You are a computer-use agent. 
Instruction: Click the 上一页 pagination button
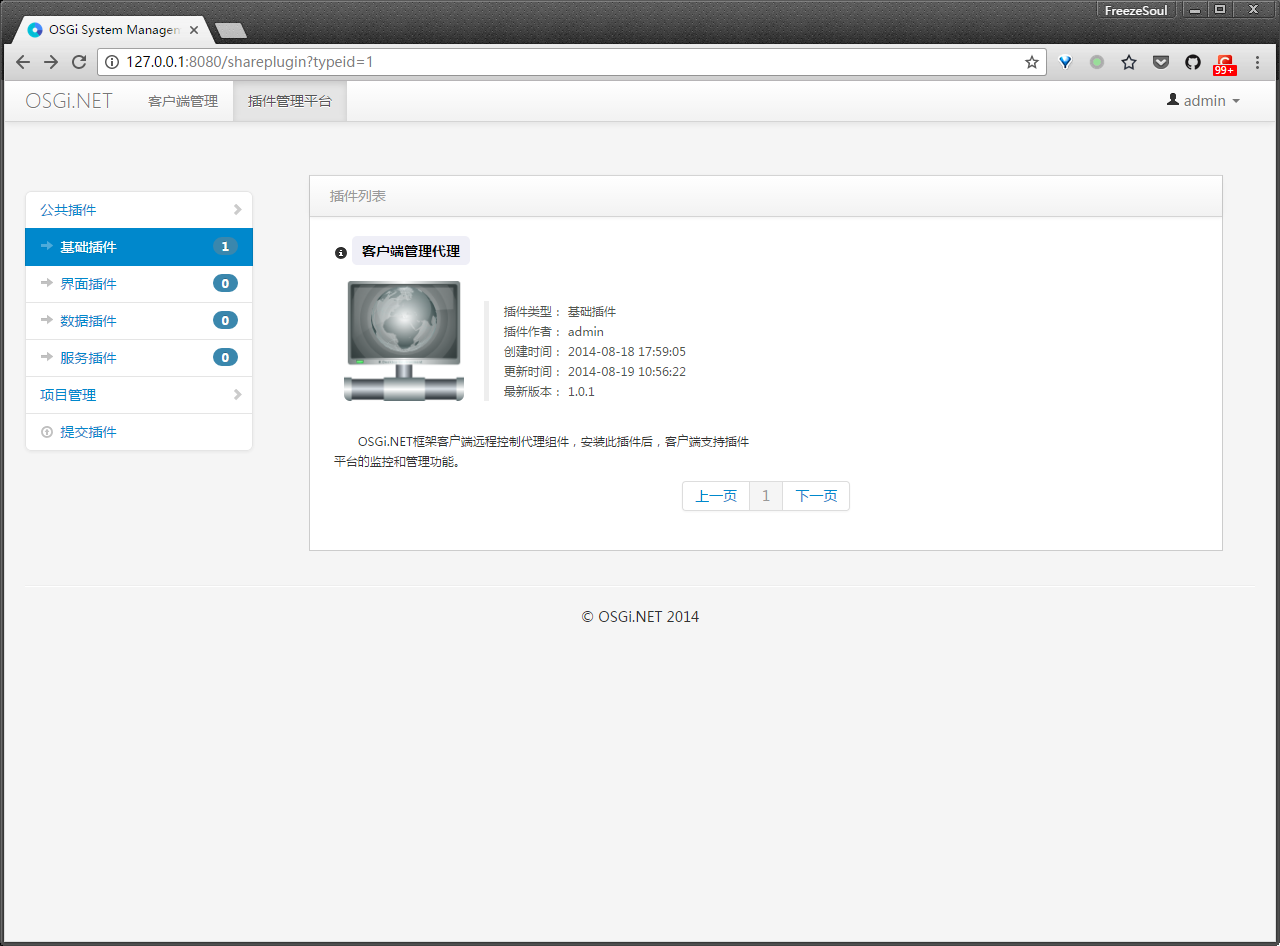coord(716,496)
